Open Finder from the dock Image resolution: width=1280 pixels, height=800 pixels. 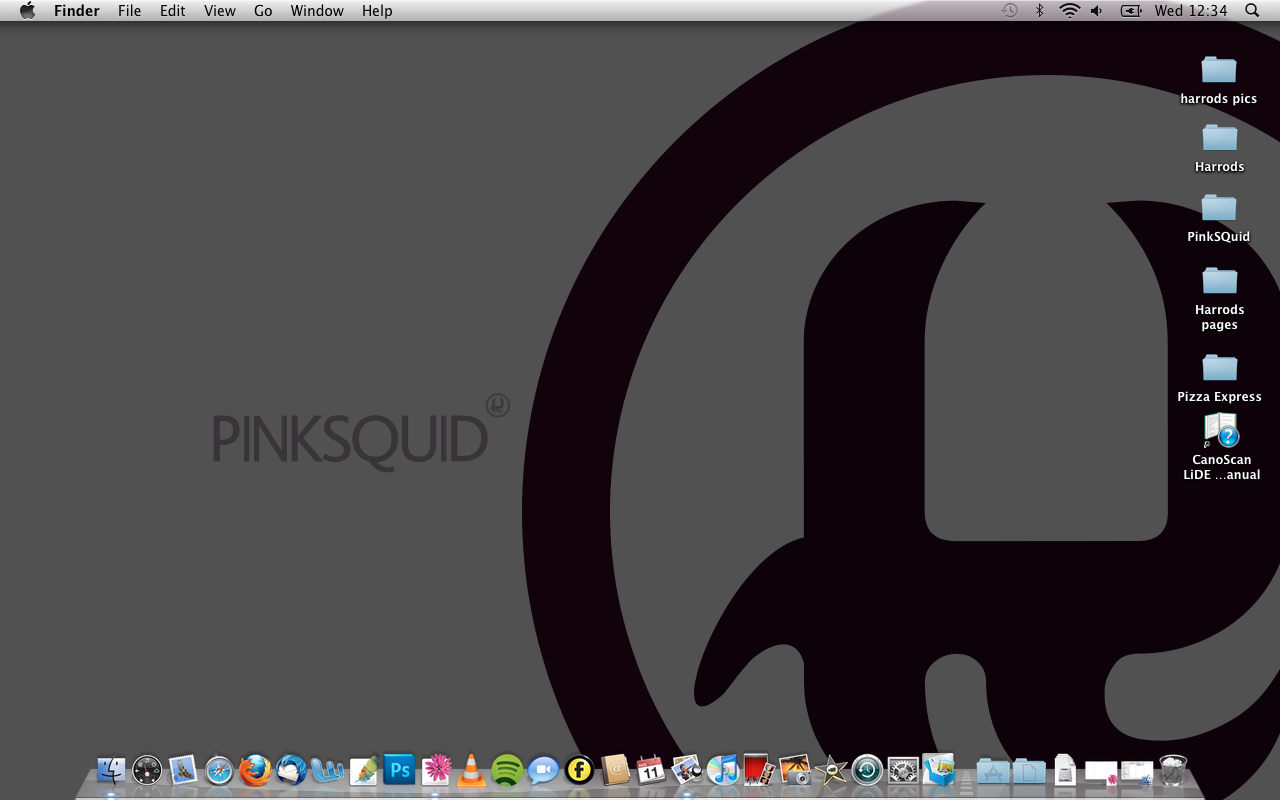[x=111, y=770]
